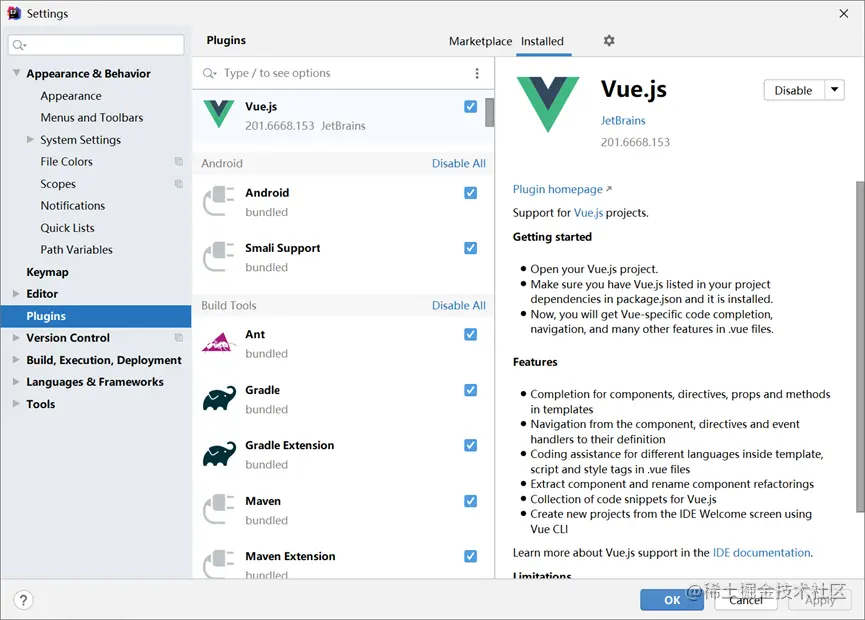Click the Cancel button

746,600
